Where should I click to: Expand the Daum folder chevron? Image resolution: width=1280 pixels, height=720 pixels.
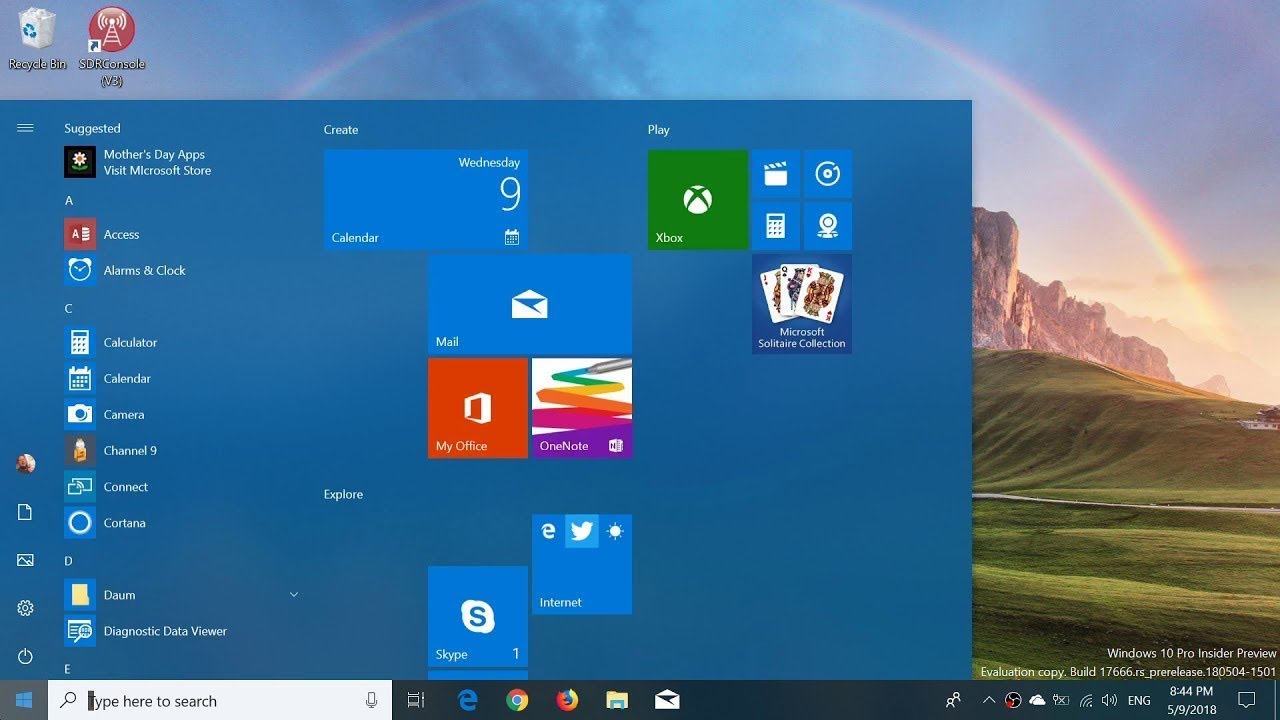(294, 595)
